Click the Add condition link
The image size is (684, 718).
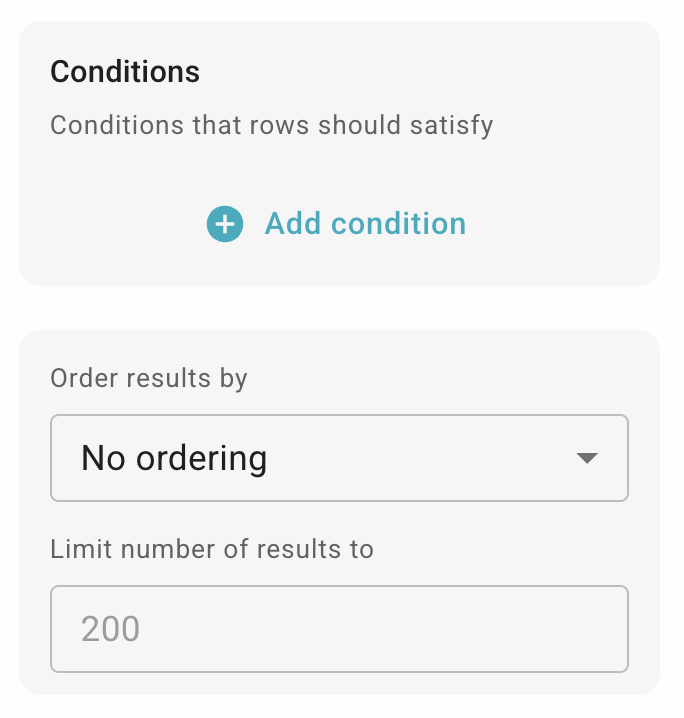pos(365,224)
